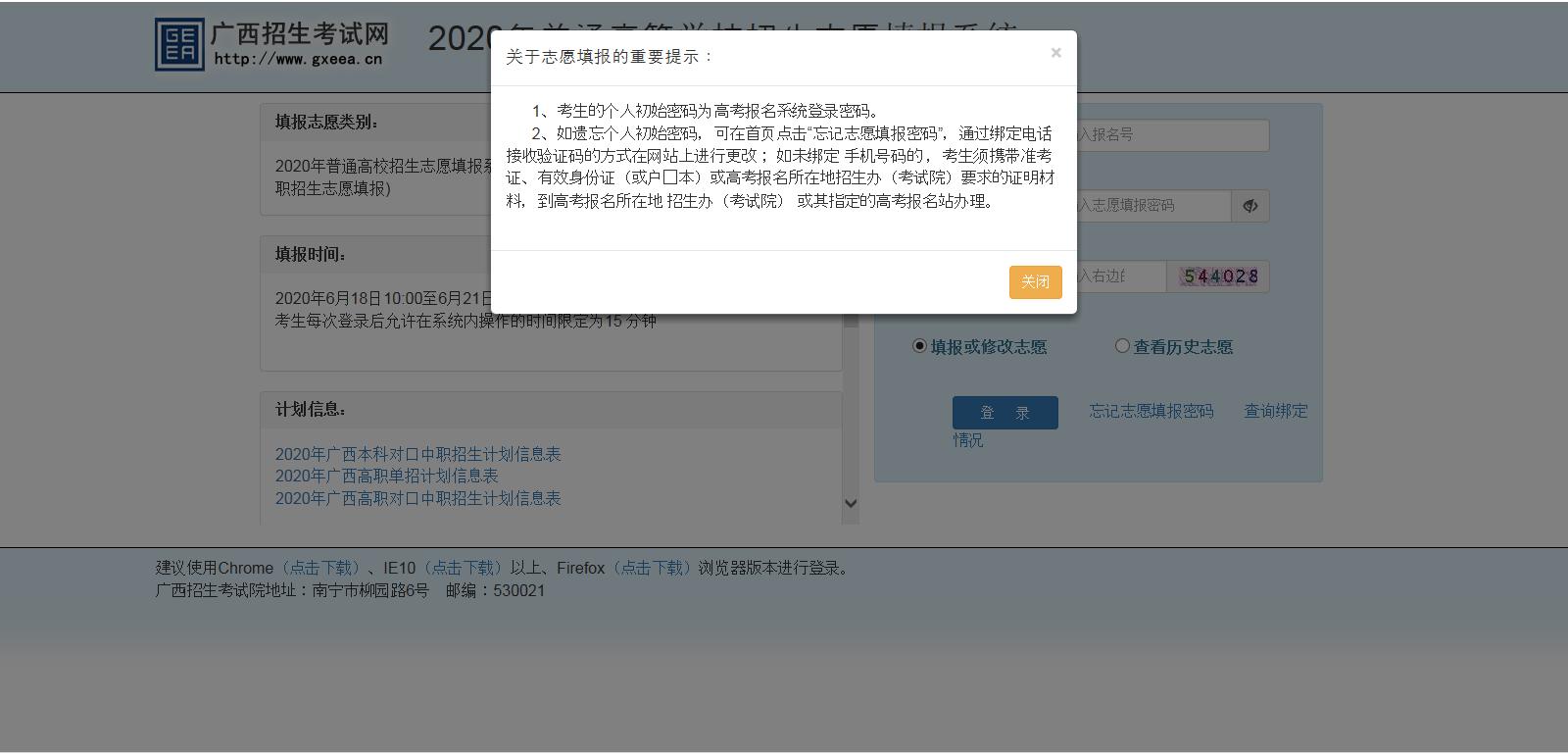Screen dimensions: 1568x754
Task: Click the 填报时间 heading
Action: [x=311, y=254]
